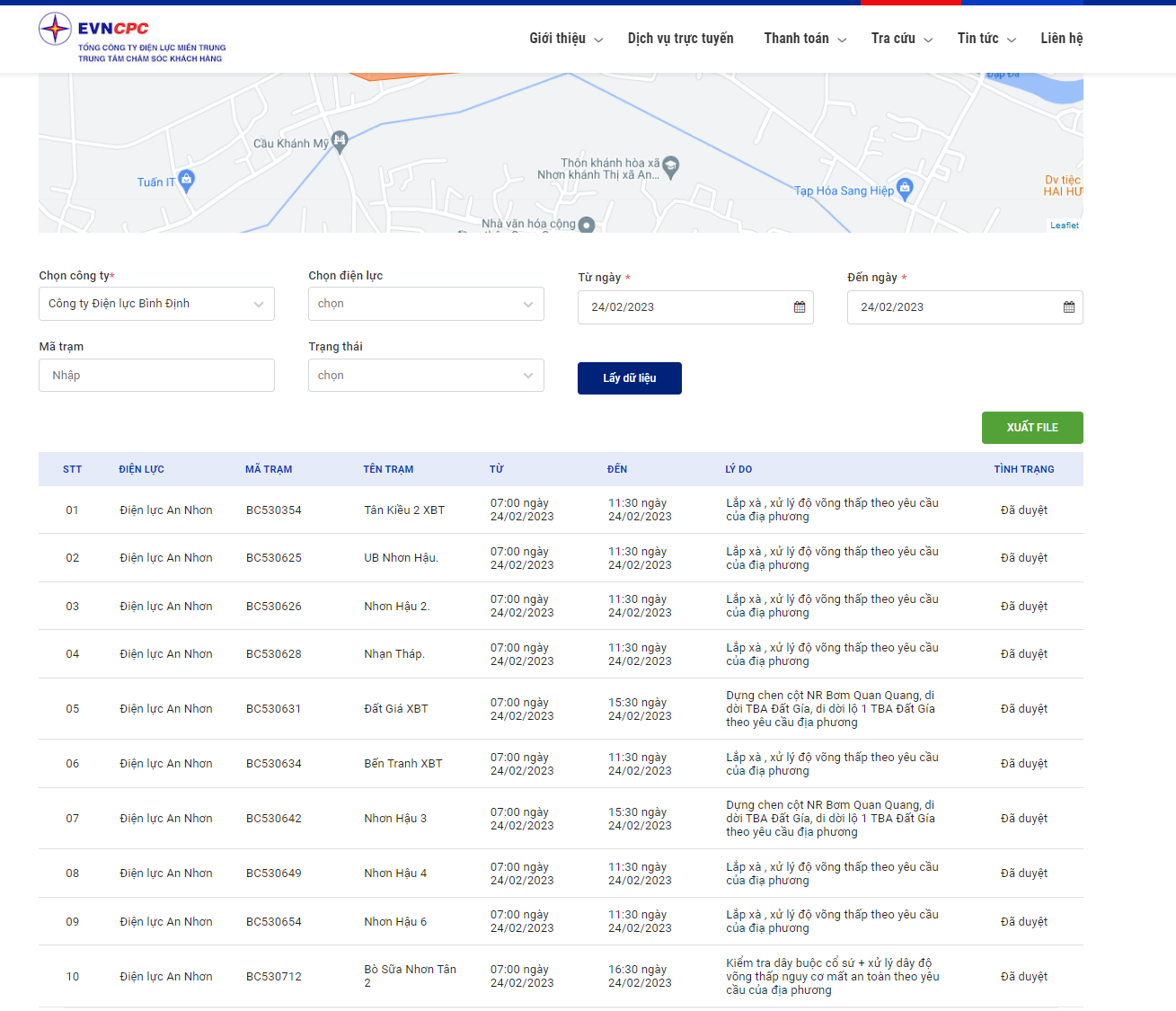Open the Đến ngày calendar icon
Viewport: 1176px width, 1011px height.
(1069, 307)
